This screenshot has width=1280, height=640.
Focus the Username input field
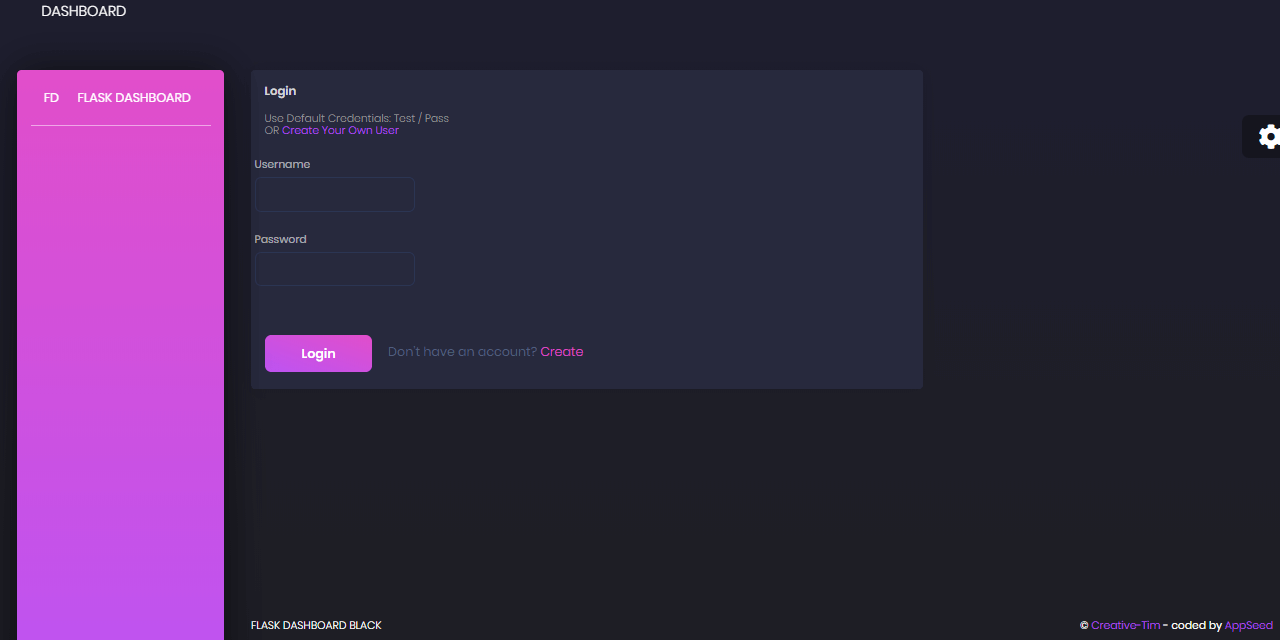point(334,195)
